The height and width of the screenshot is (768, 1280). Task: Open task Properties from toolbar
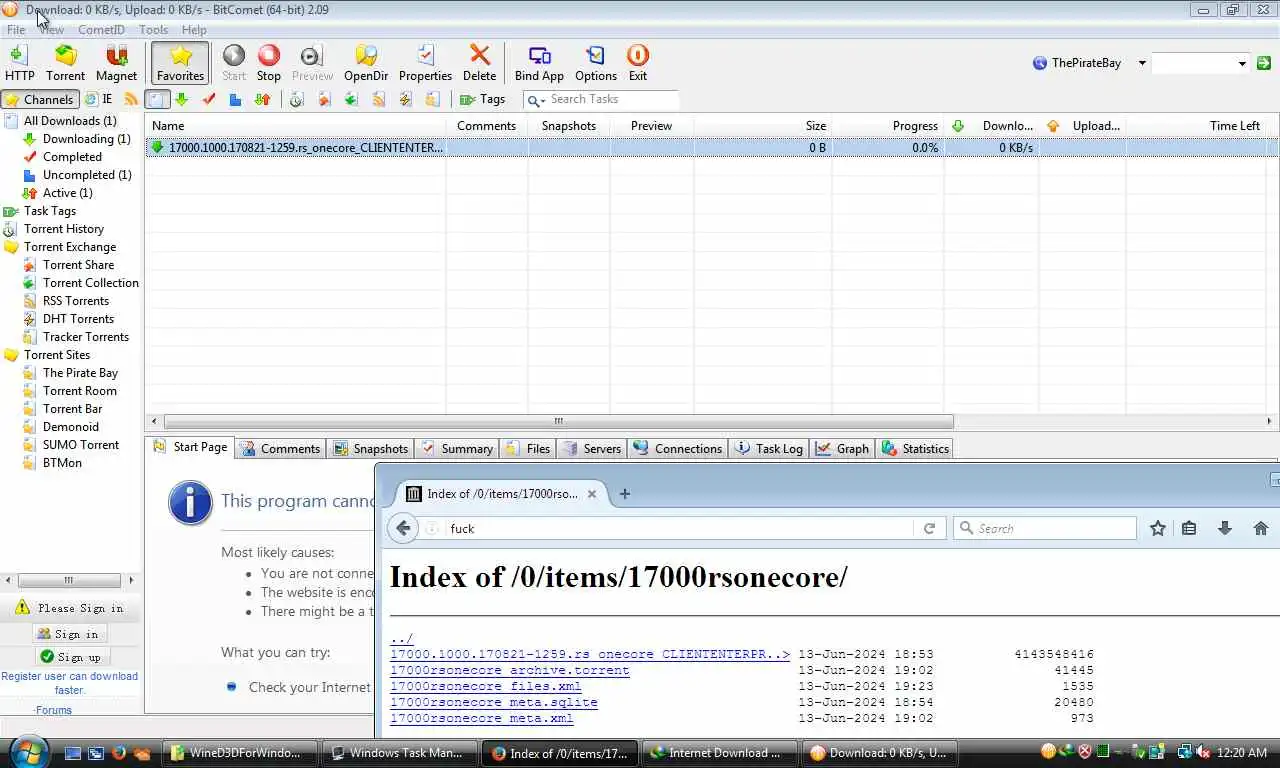(x=425, y=63)
